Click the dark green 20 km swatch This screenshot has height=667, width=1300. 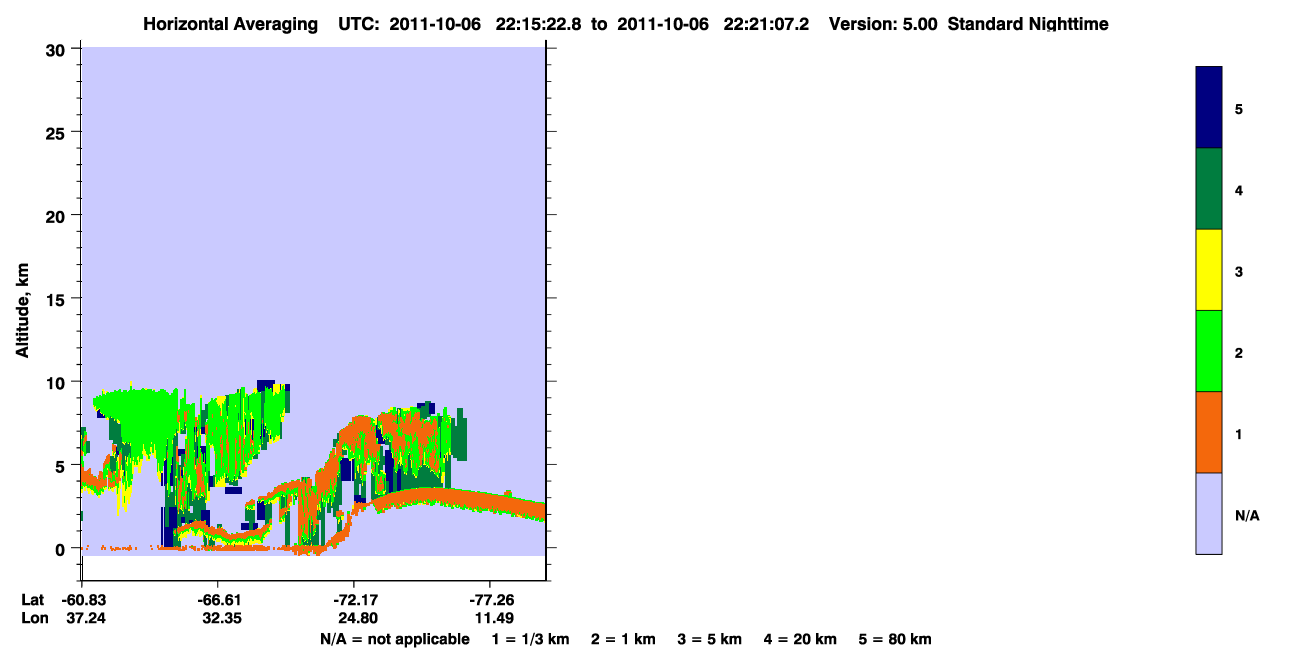1209,189
